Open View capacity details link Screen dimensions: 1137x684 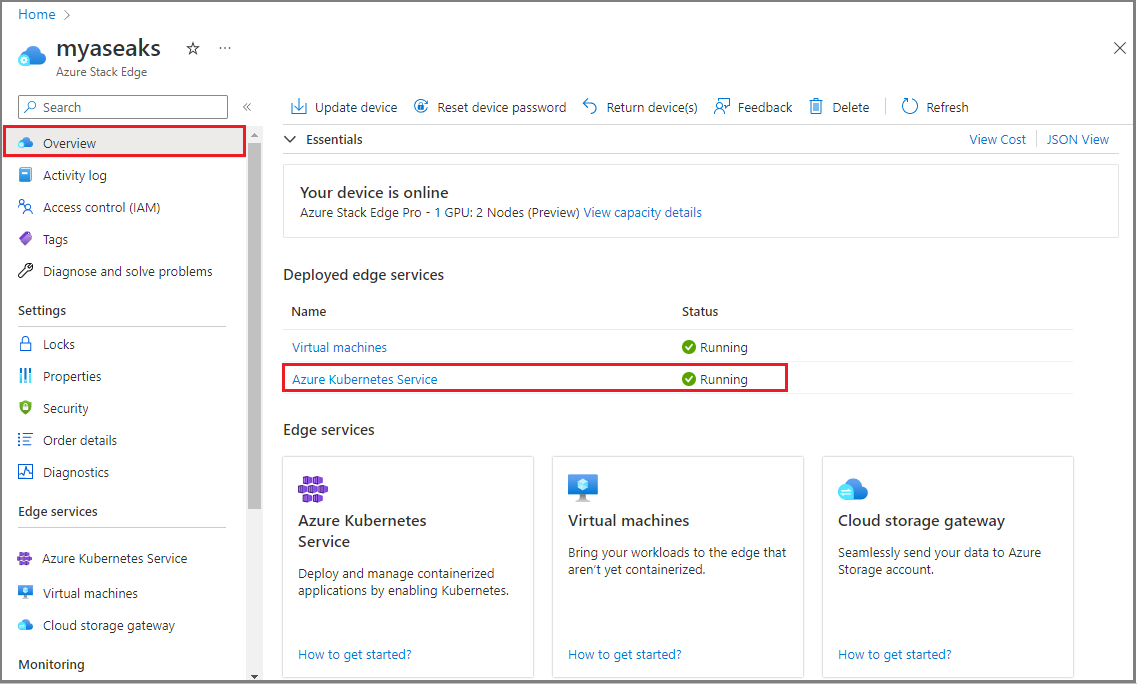[641, 212]
